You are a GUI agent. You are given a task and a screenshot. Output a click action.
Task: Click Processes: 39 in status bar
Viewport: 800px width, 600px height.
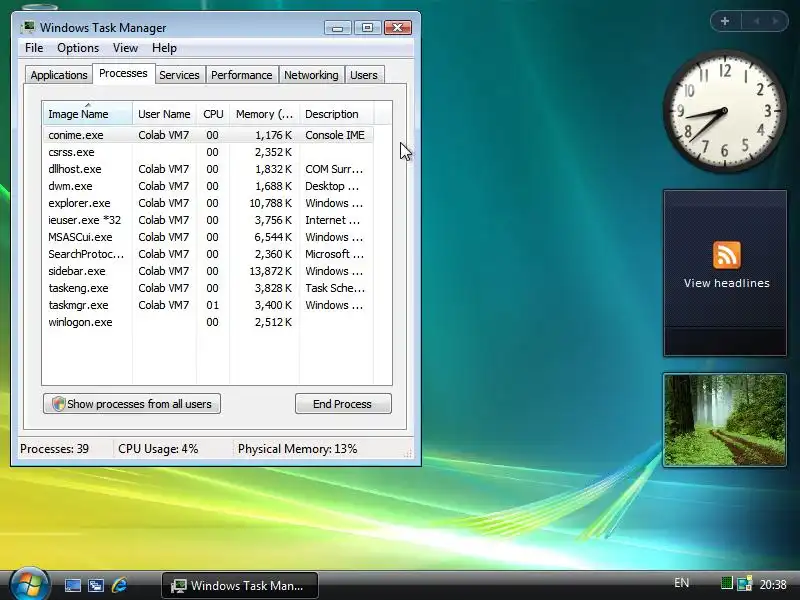tap(54, 449)
